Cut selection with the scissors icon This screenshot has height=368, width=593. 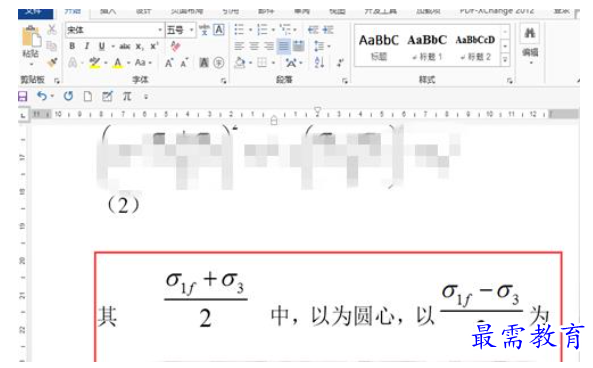point(51,30)
